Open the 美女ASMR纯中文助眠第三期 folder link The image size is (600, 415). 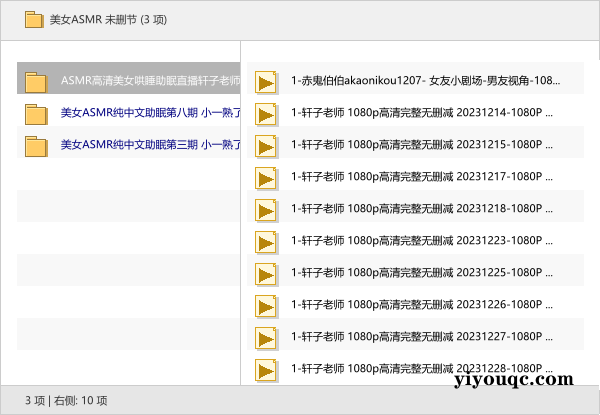click(150, 144)
